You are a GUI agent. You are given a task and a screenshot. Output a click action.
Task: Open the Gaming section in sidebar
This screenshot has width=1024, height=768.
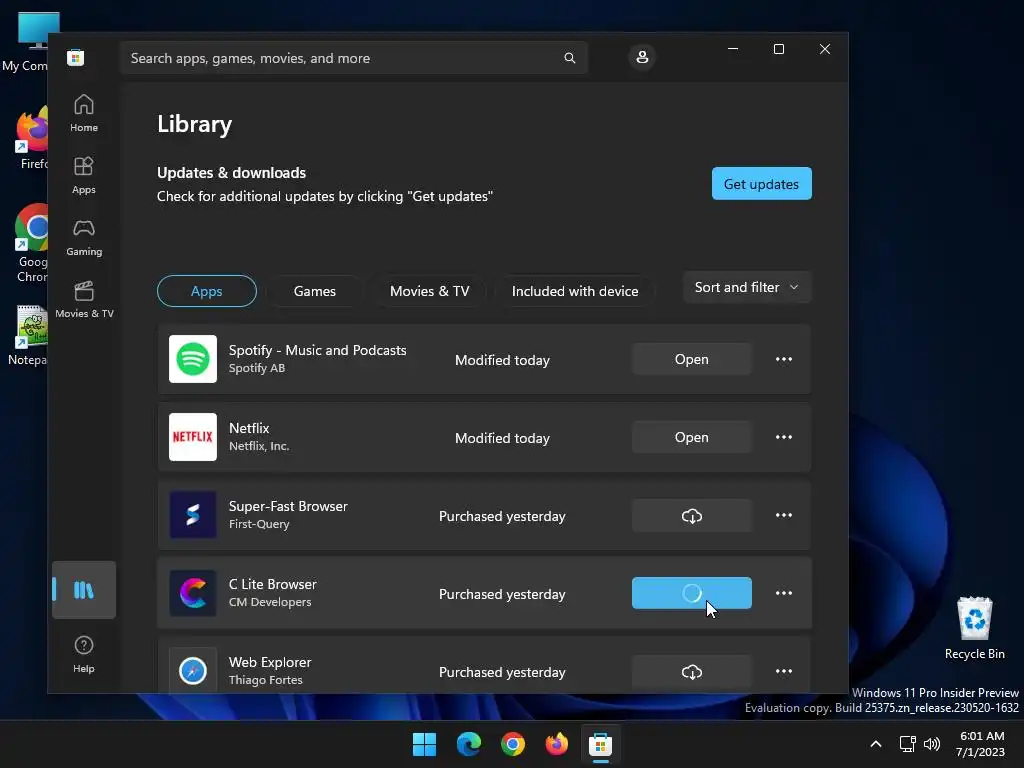click(84, 238)
